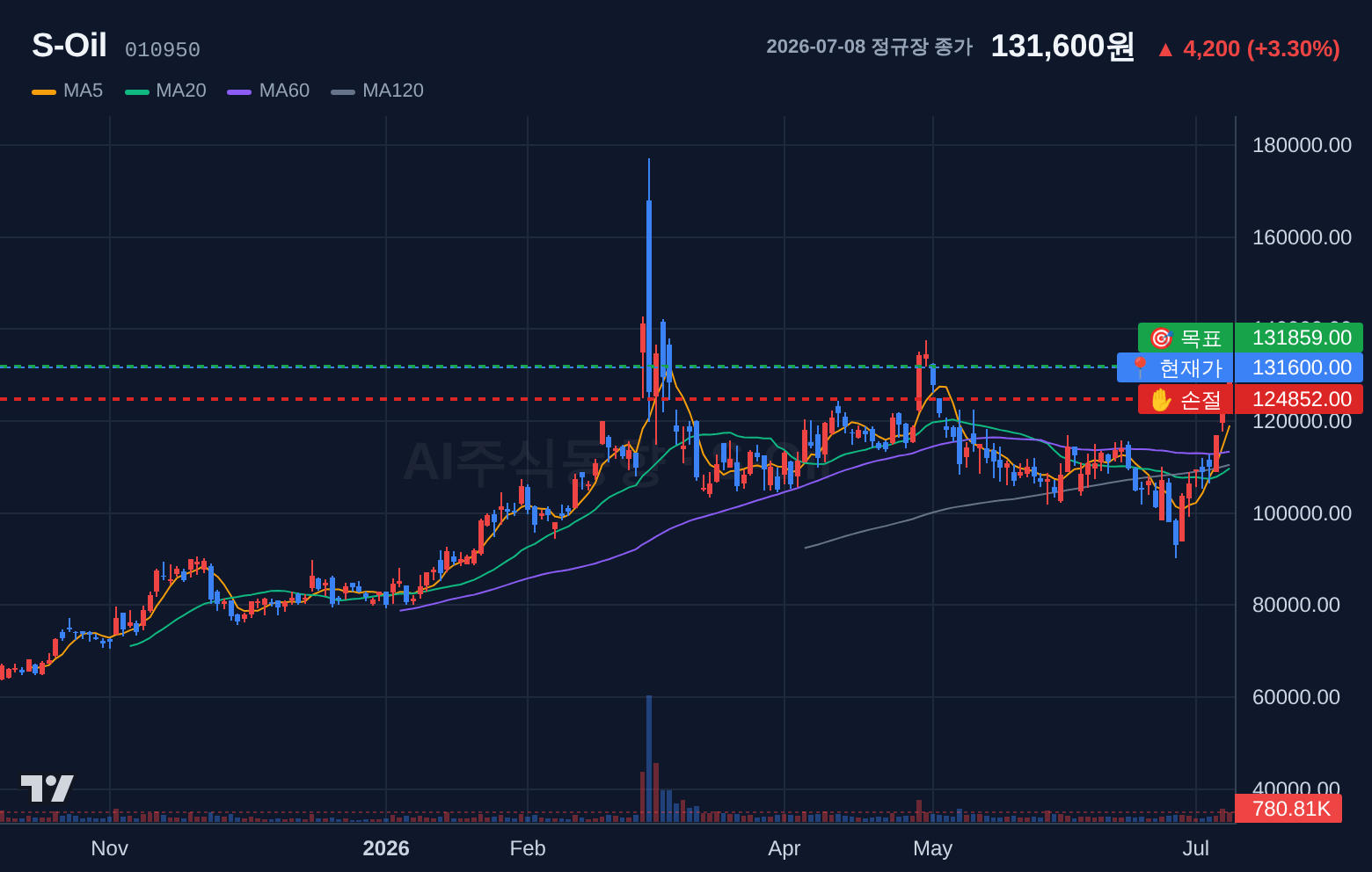Click the stop-loss price tag 124852.00
Screen dimensions: 1372x872
click(1299, 399)
